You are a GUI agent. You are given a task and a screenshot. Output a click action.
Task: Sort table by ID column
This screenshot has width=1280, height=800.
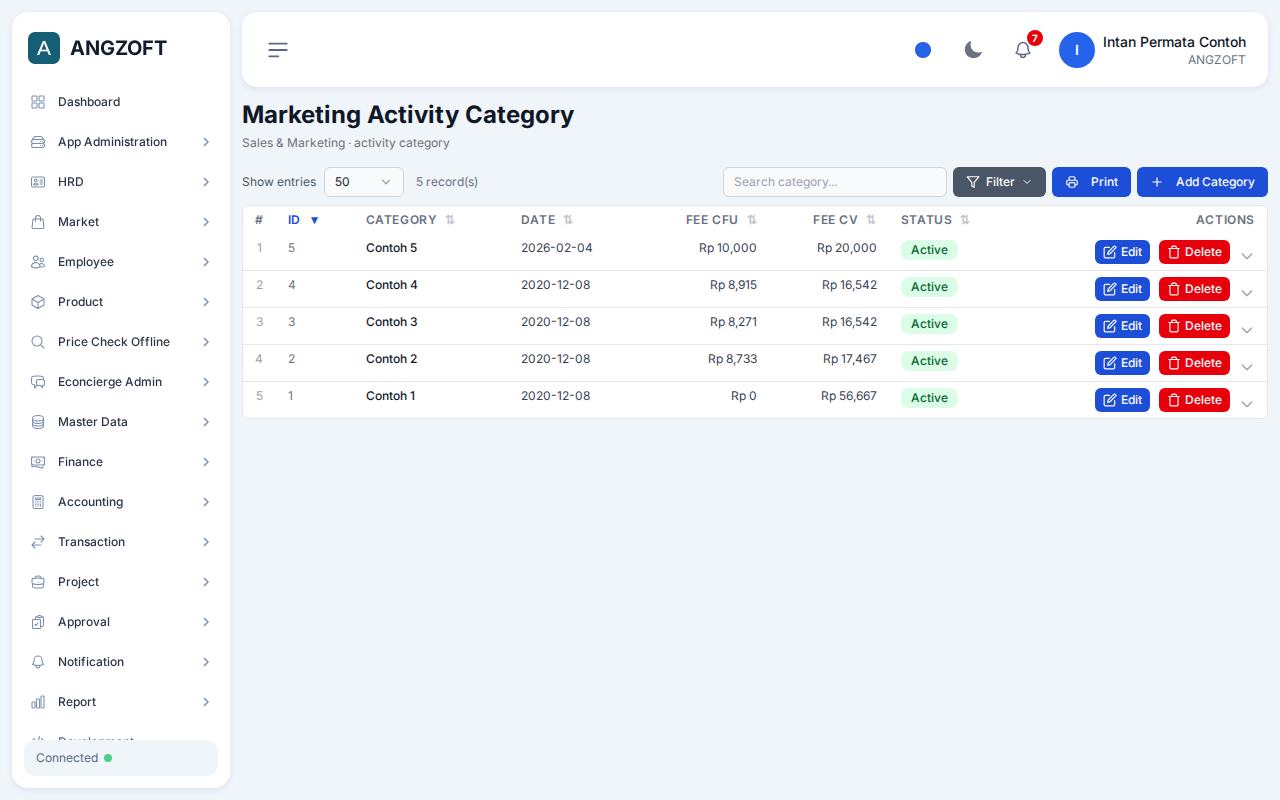tap(303, 220)
